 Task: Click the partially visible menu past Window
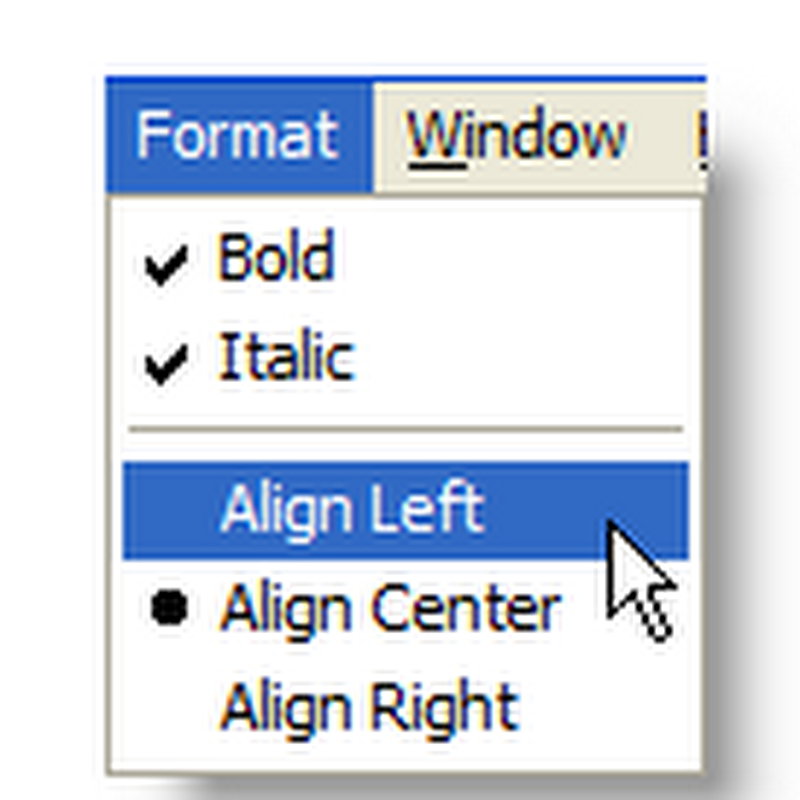[703, 130]
